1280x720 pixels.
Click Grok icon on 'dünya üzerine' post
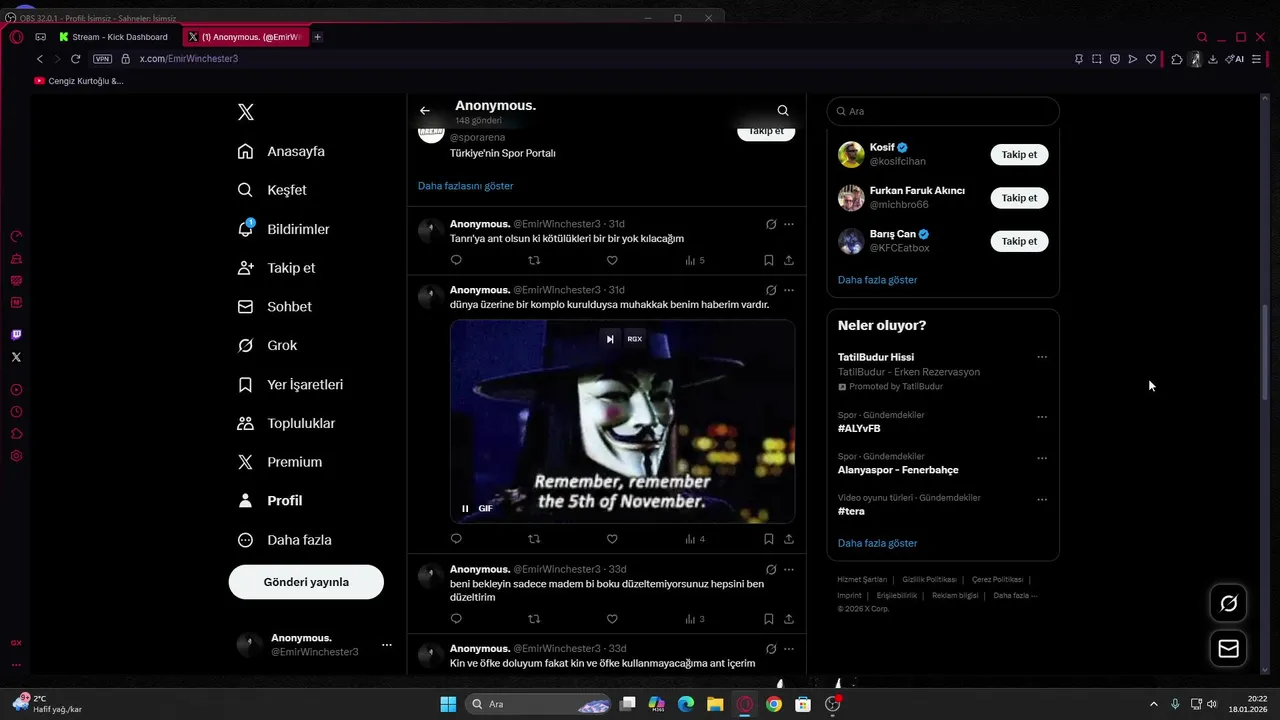[771, 290]
